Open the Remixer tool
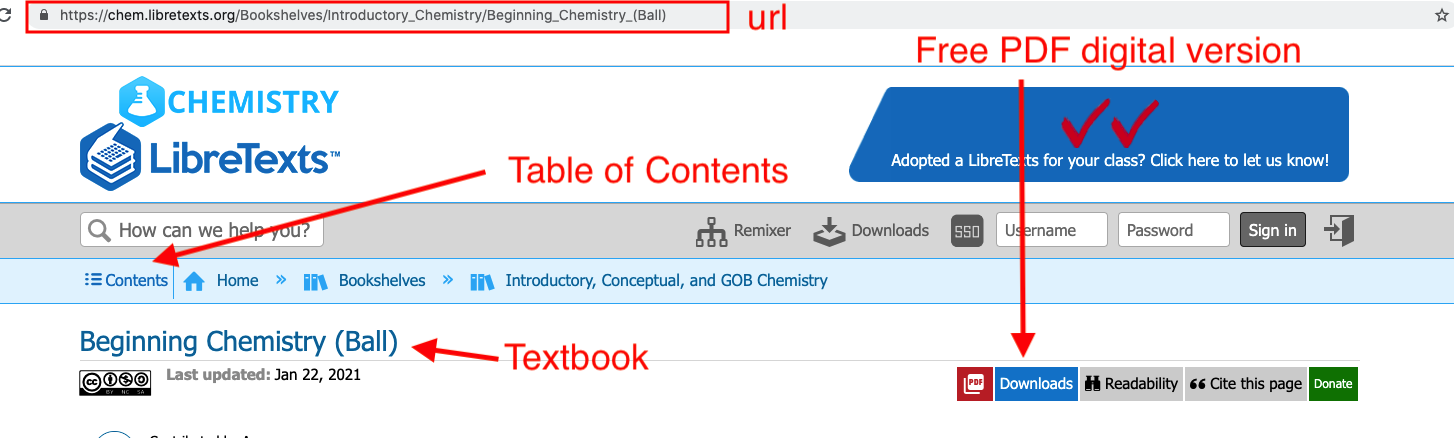The height and width of the screenshot is (438, 1454). pyautogui.click(x=743, y=230)
